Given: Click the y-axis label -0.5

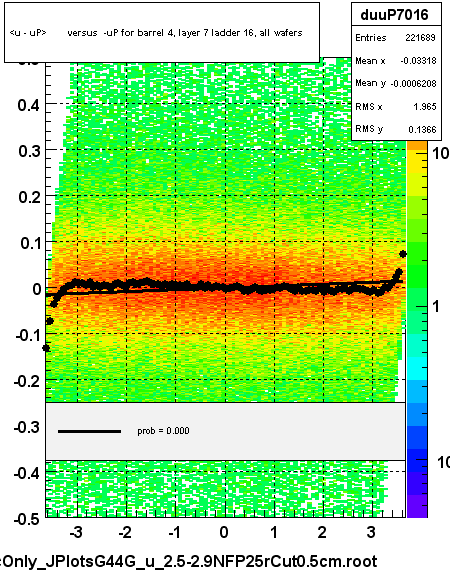Looking at the screenshot, I should [27, 519].
